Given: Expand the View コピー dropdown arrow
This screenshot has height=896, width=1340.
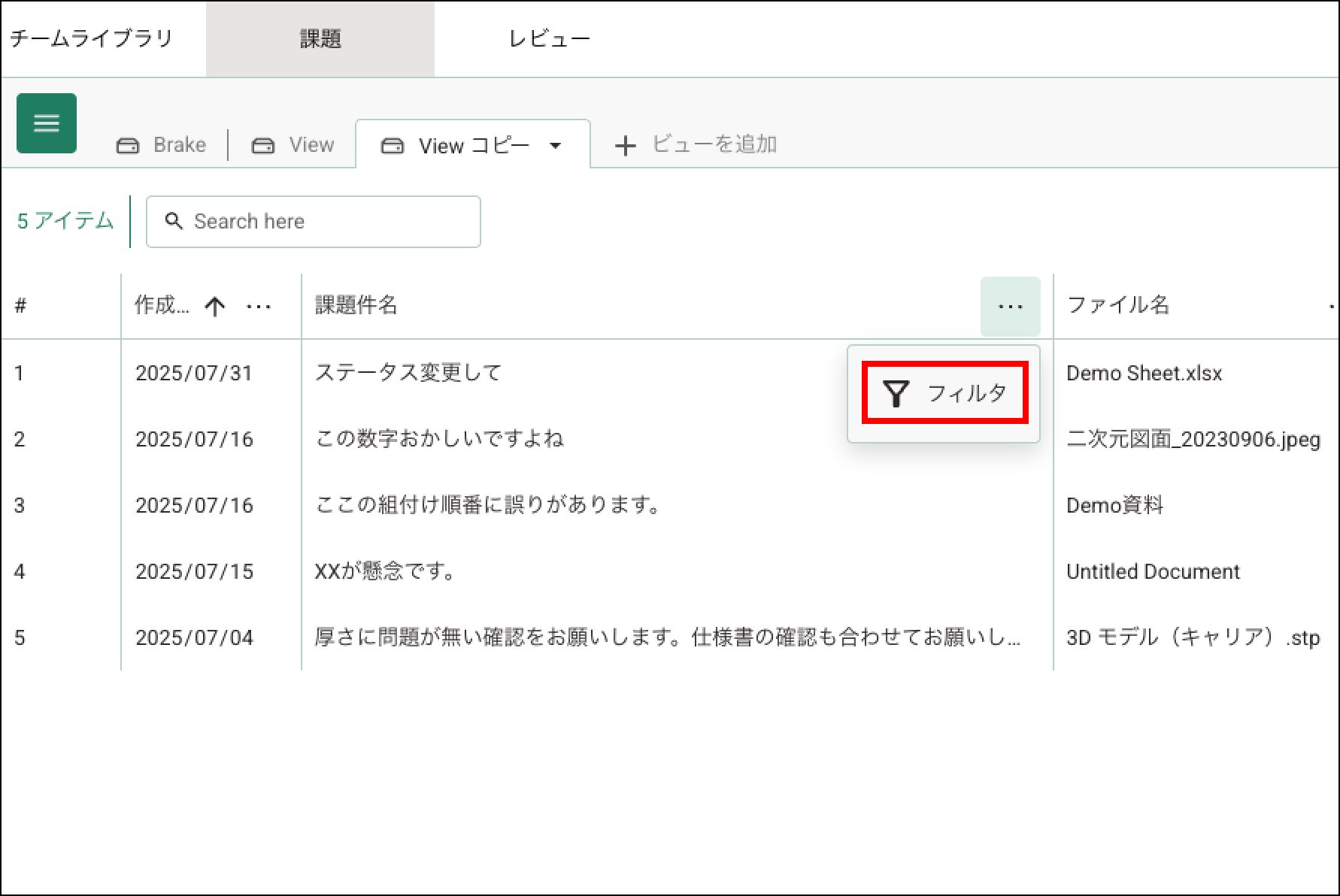Looking at the screenshot, I should [x=556, y=145].
